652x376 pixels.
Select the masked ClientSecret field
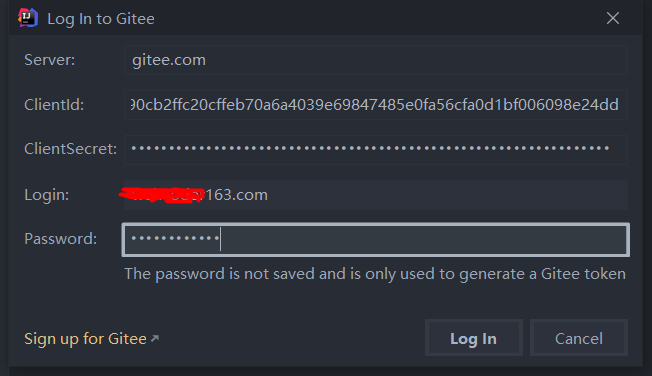coord(375,149)
